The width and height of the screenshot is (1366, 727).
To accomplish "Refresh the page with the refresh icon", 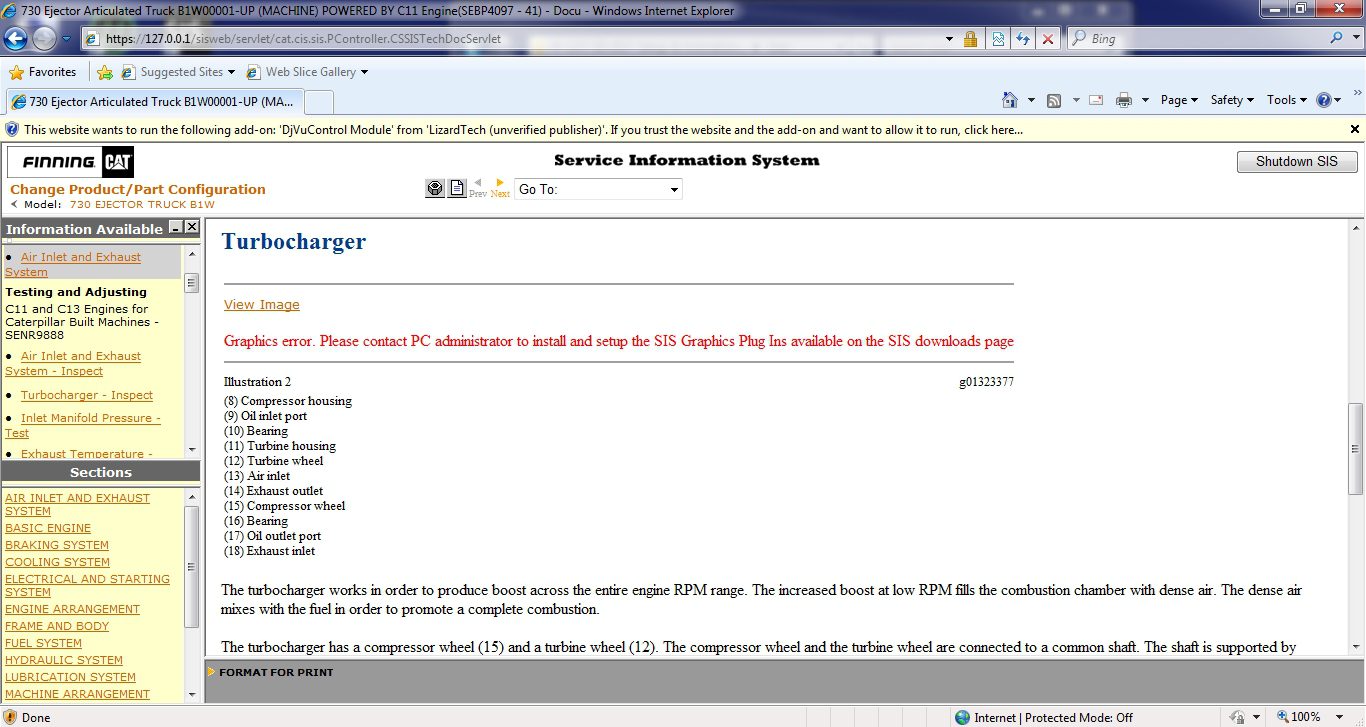I will point(1022,39).
